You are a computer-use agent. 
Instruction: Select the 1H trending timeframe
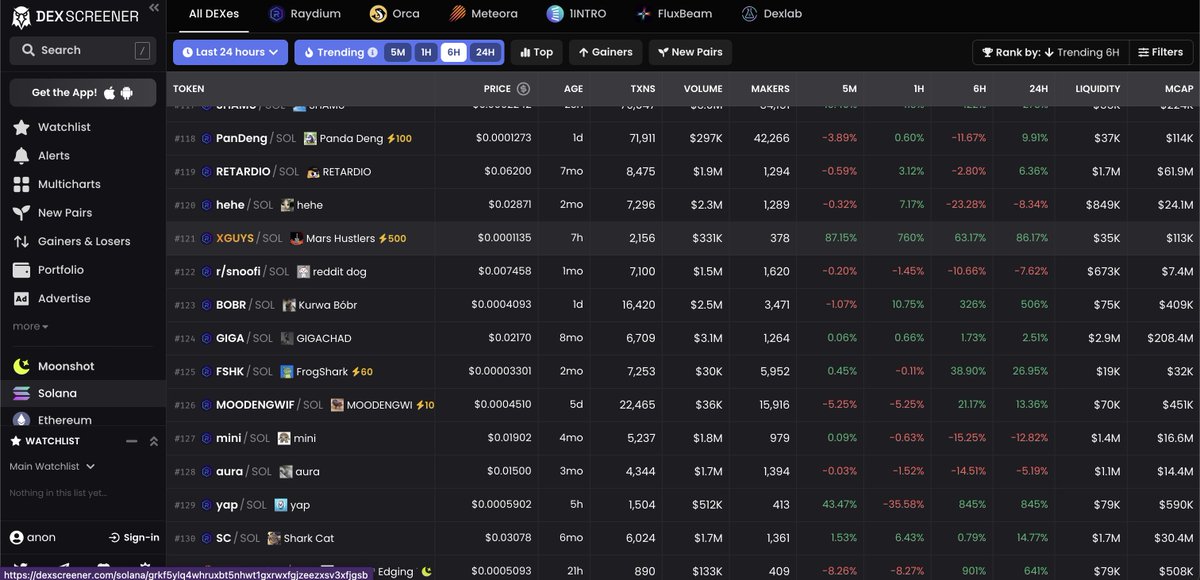426,52
